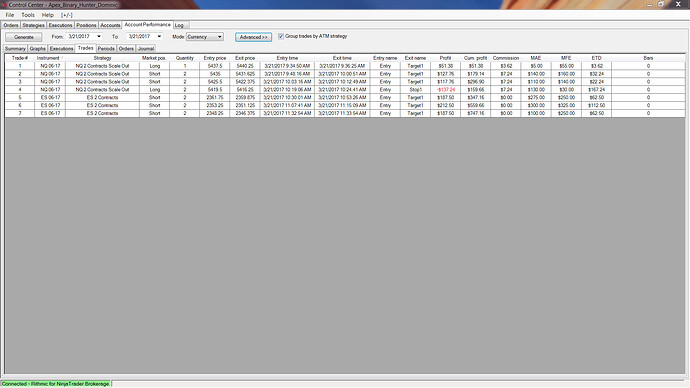Open the Graphs sub-tab
The height and width of the screenshot is (388, 690).
[x=38, y=49]
